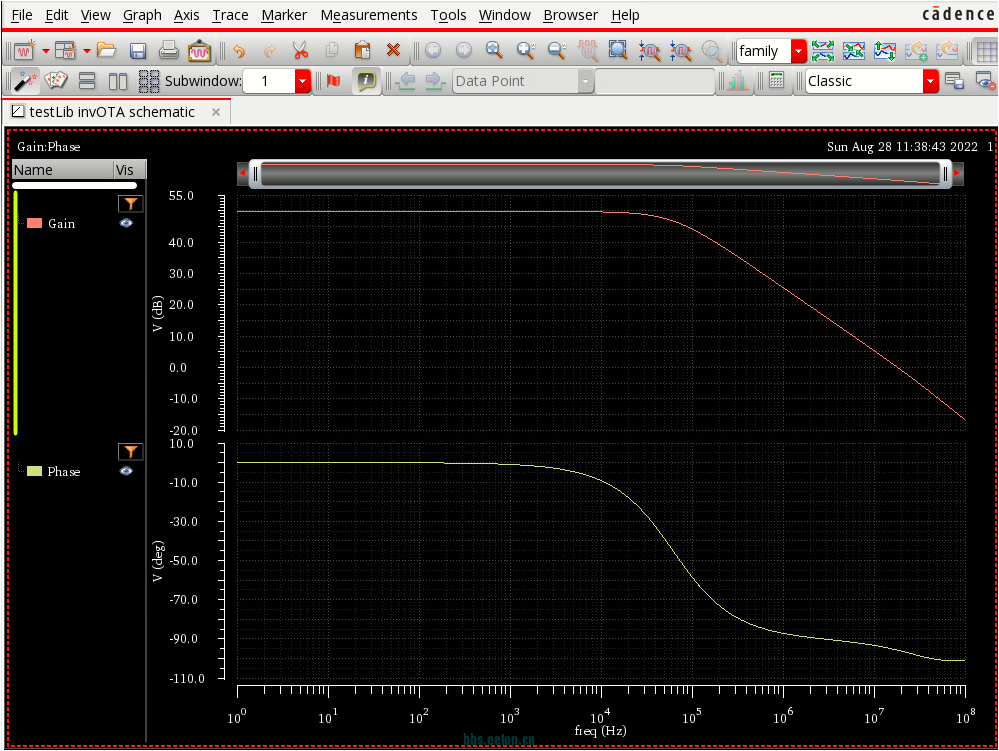The image size is (999, 751).
Task: Click the Phase yellow-green color swatch
Action: click(34, 471)
